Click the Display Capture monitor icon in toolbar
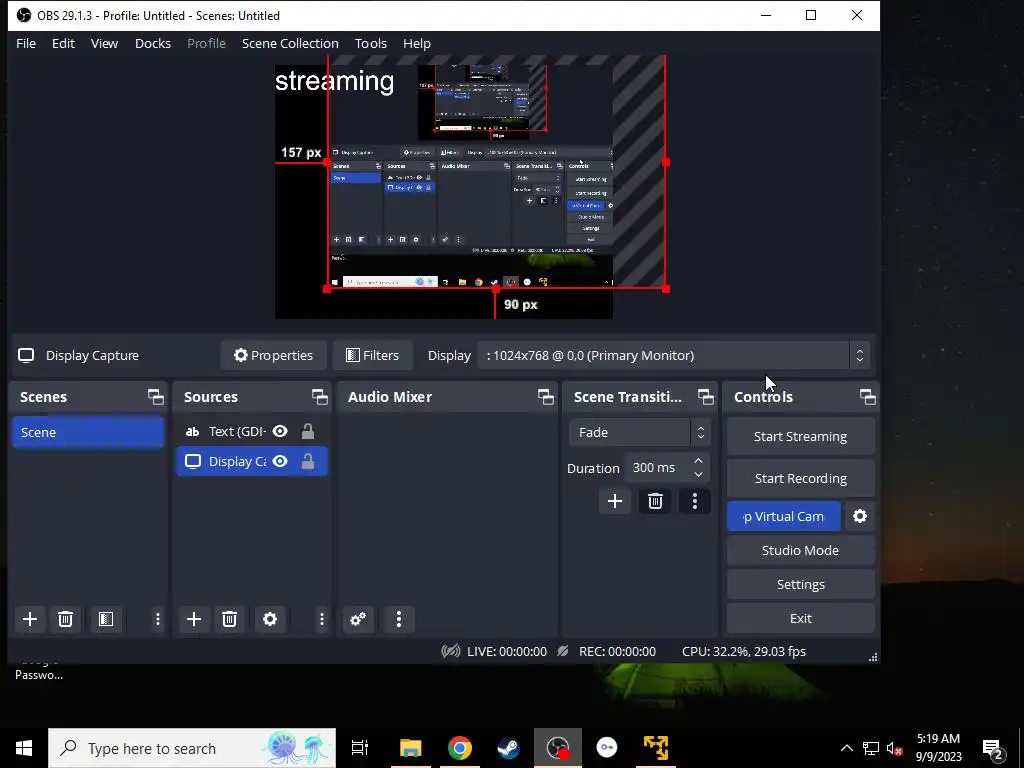Screen dimensions: 1024x768 (x=26, y=355)
